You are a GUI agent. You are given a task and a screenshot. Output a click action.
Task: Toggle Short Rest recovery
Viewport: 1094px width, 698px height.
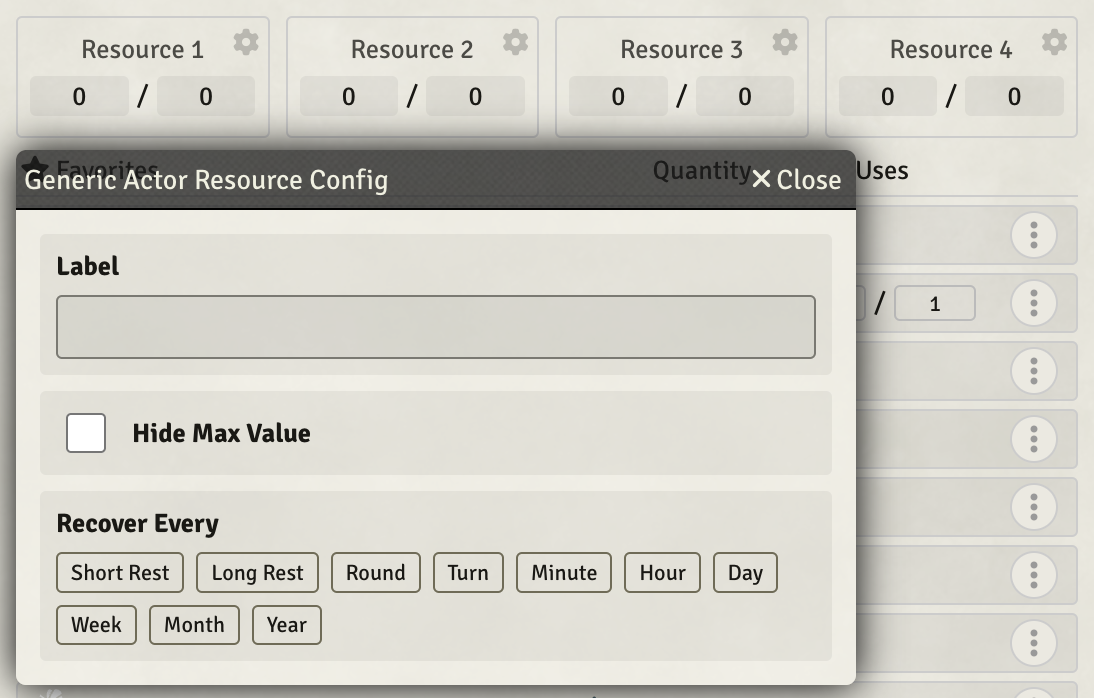pos(119,572)
